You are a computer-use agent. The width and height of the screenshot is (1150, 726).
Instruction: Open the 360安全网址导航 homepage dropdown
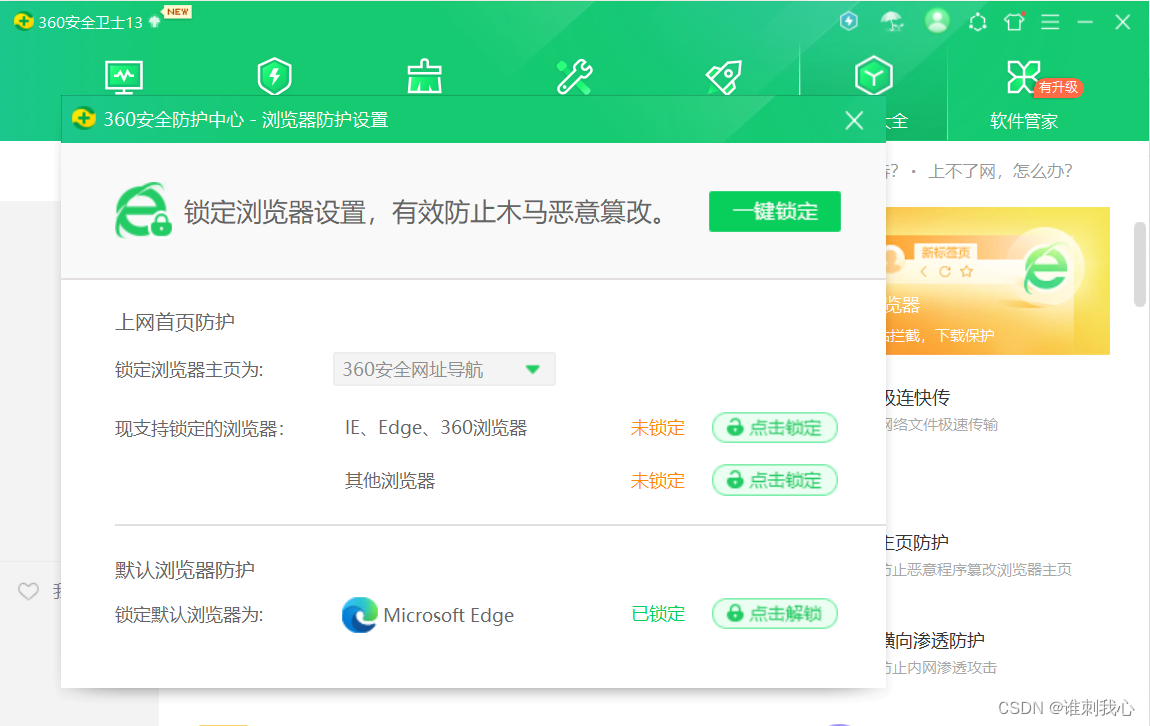(444, 369)
